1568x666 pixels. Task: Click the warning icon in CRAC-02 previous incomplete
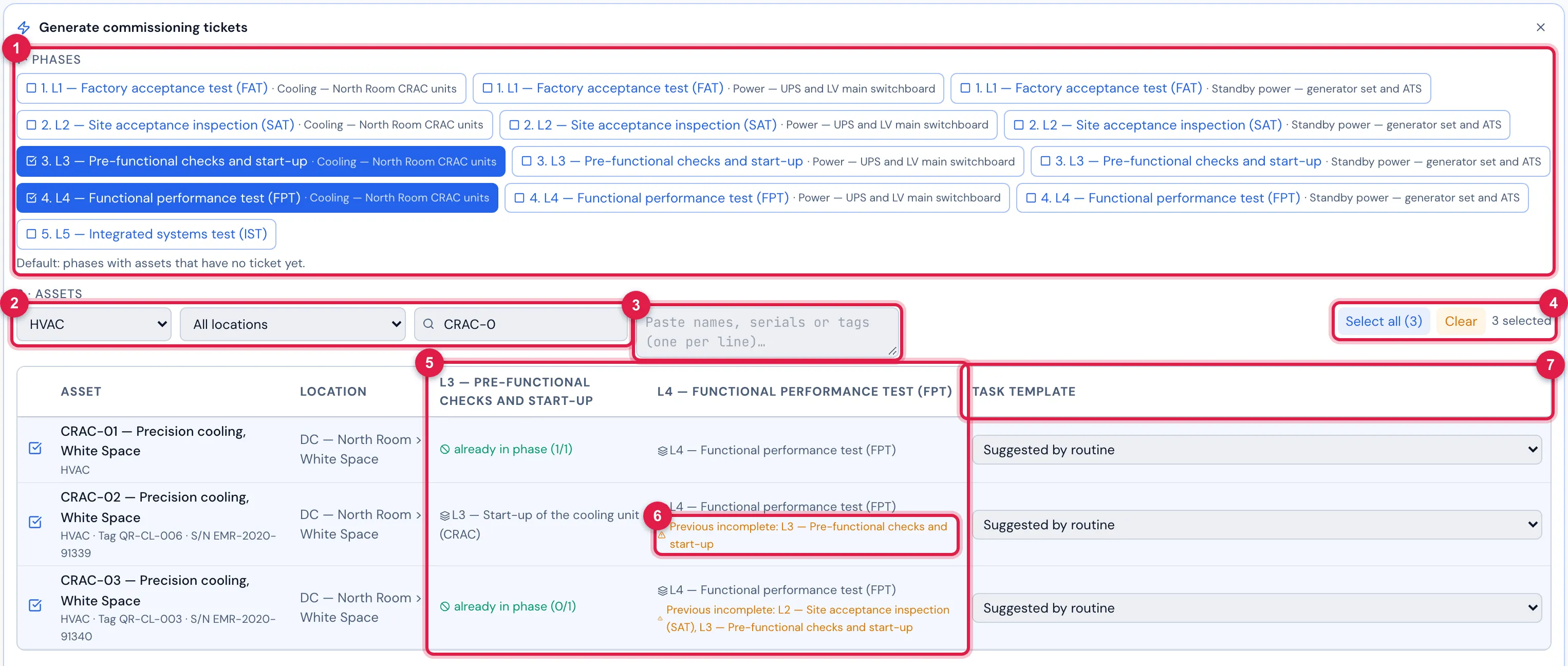pyautogui.click(x=662, y=535)
